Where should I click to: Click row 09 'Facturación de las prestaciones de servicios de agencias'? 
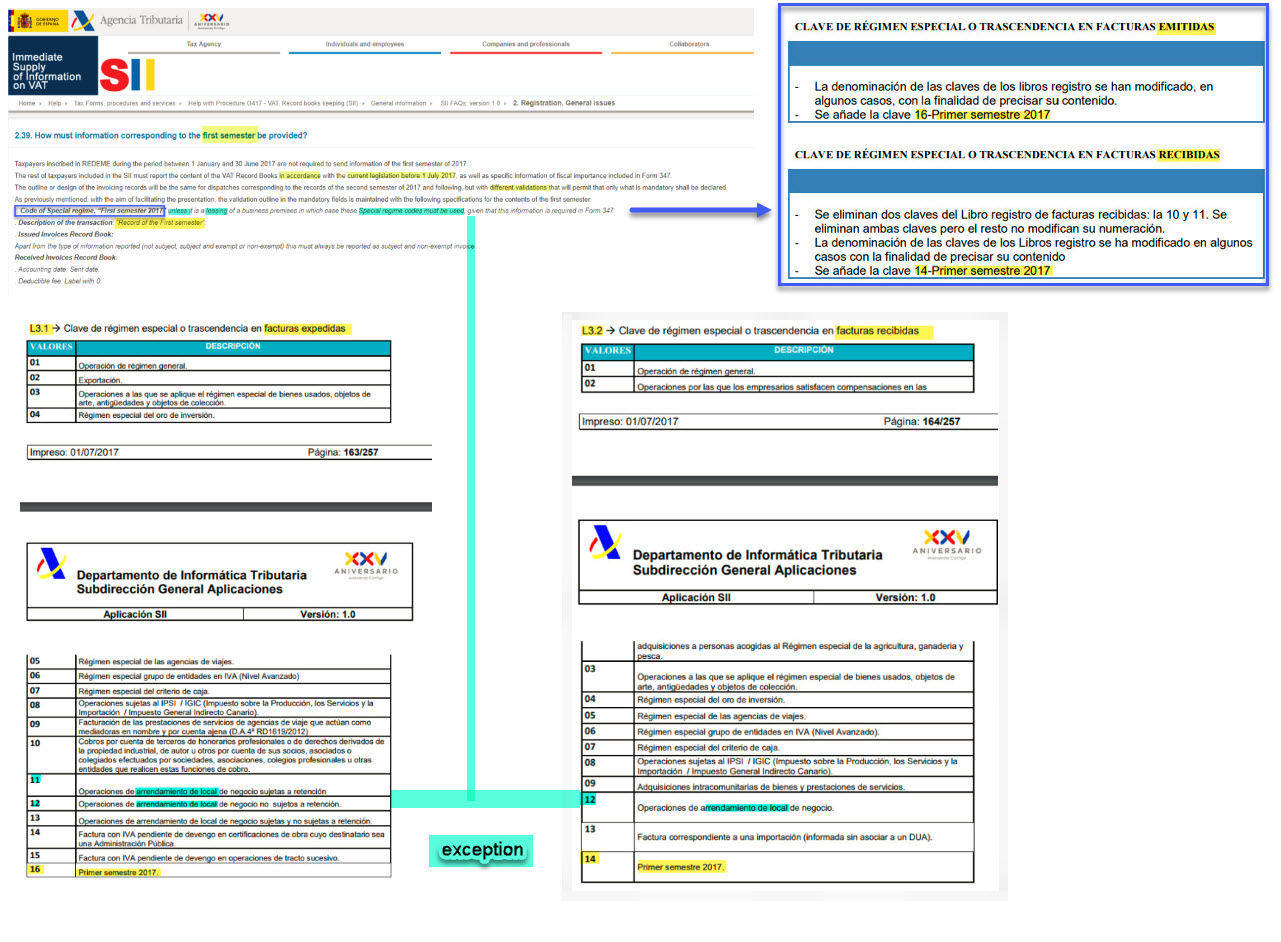point(209,725)
